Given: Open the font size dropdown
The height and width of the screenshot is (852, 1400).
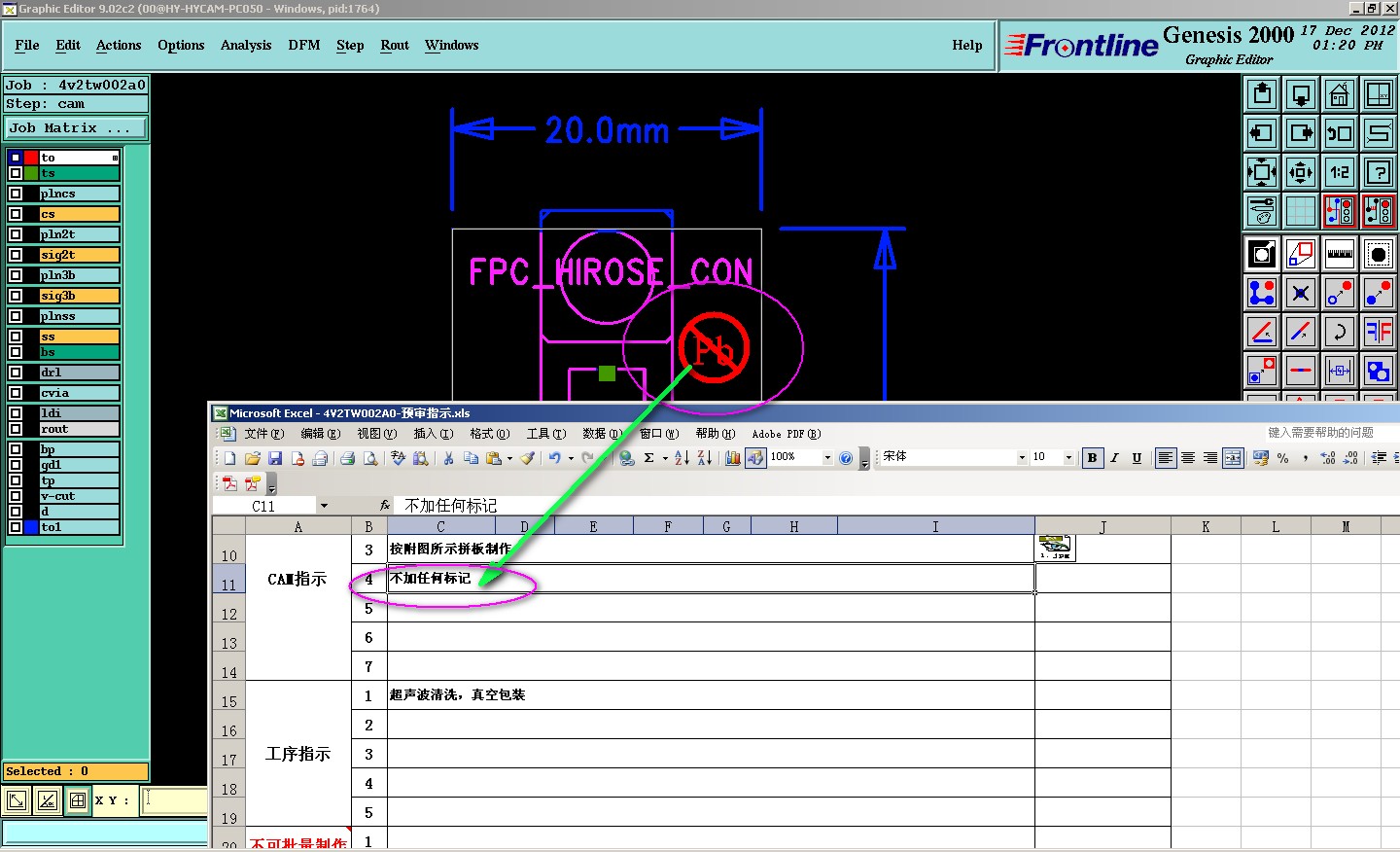Looking at the screenshot, I should point(1068,457).
